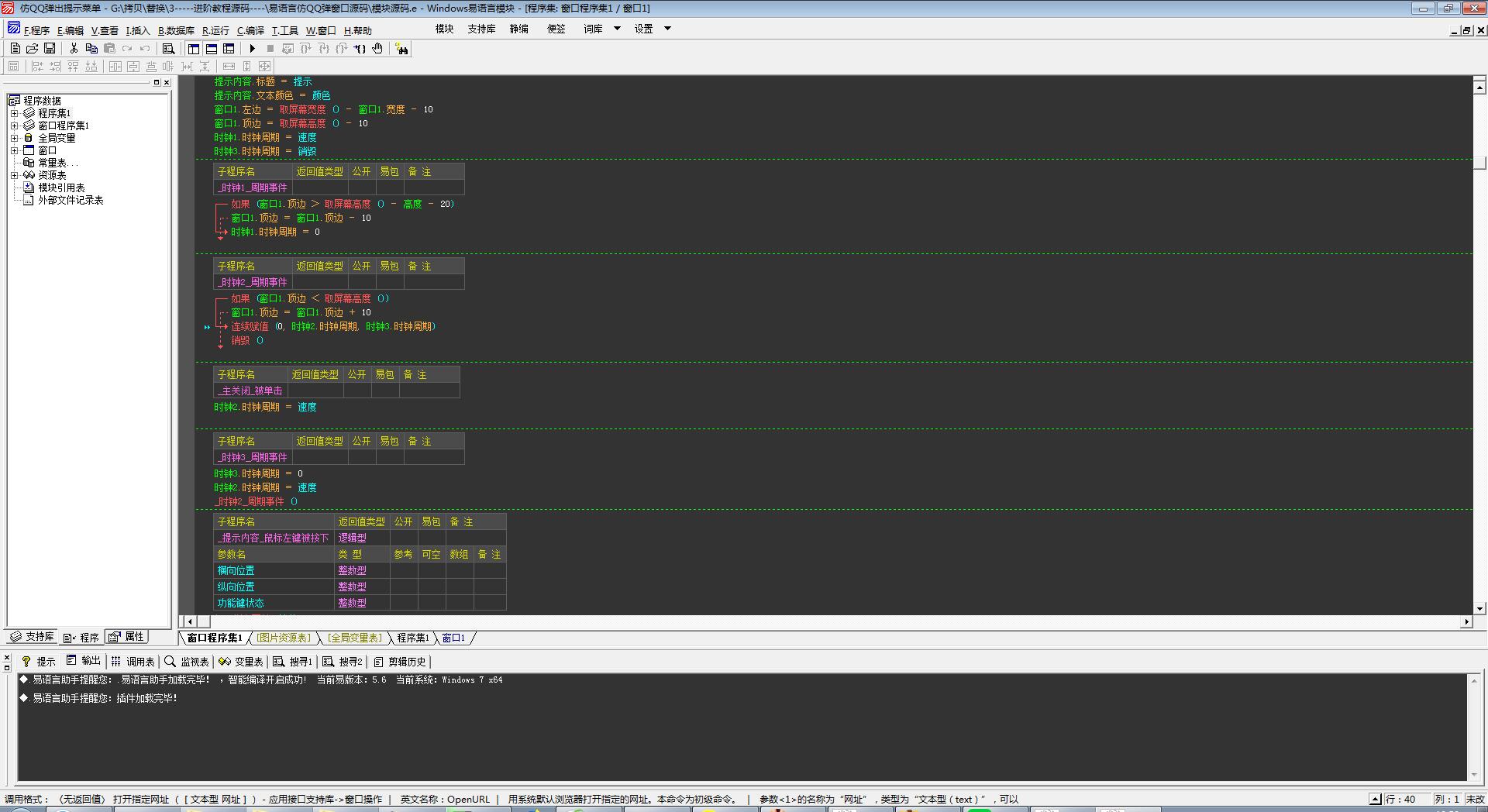Toggle the second panel layout view button
Viewport: 1488px width, 812px height.
(211, 48)
